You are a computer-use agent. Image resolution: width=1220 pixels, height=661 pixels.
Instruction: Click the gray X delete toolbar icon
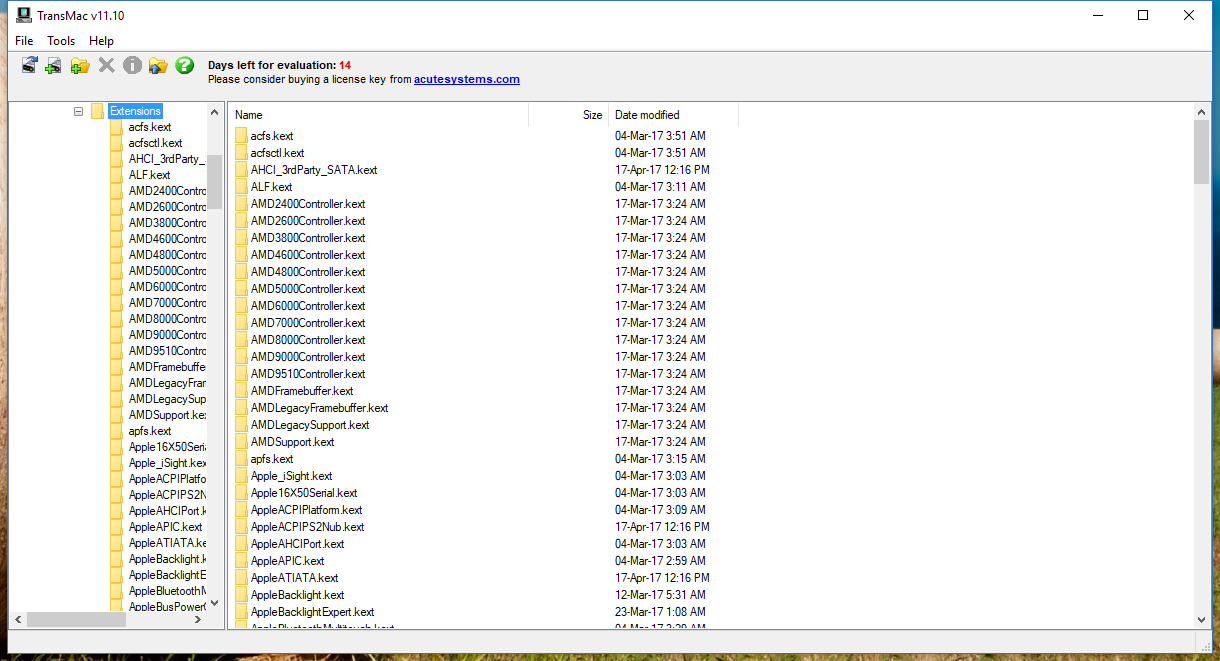point(107,65)
